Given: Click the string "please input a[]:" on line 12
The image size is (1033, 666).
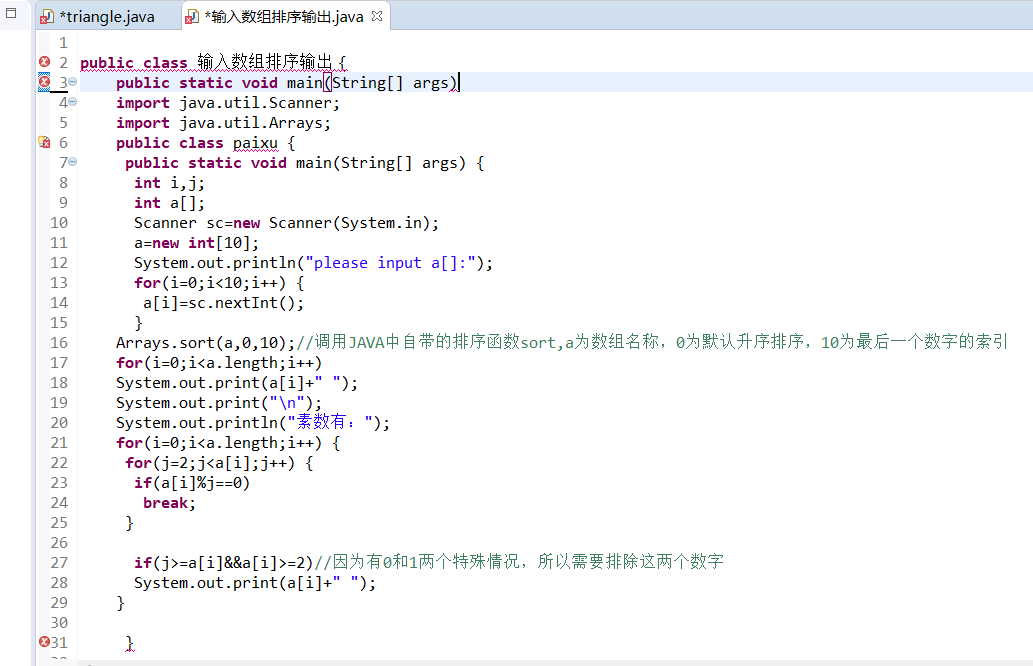Looking at the screenshot, I should click(x=391, y=263).
